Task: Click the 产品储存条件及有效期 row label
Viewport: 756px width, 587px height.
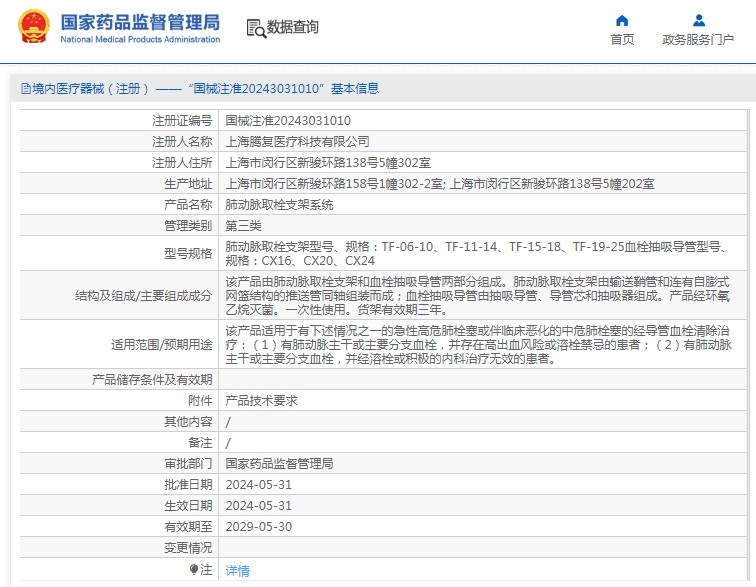Action: pos(152,380)
